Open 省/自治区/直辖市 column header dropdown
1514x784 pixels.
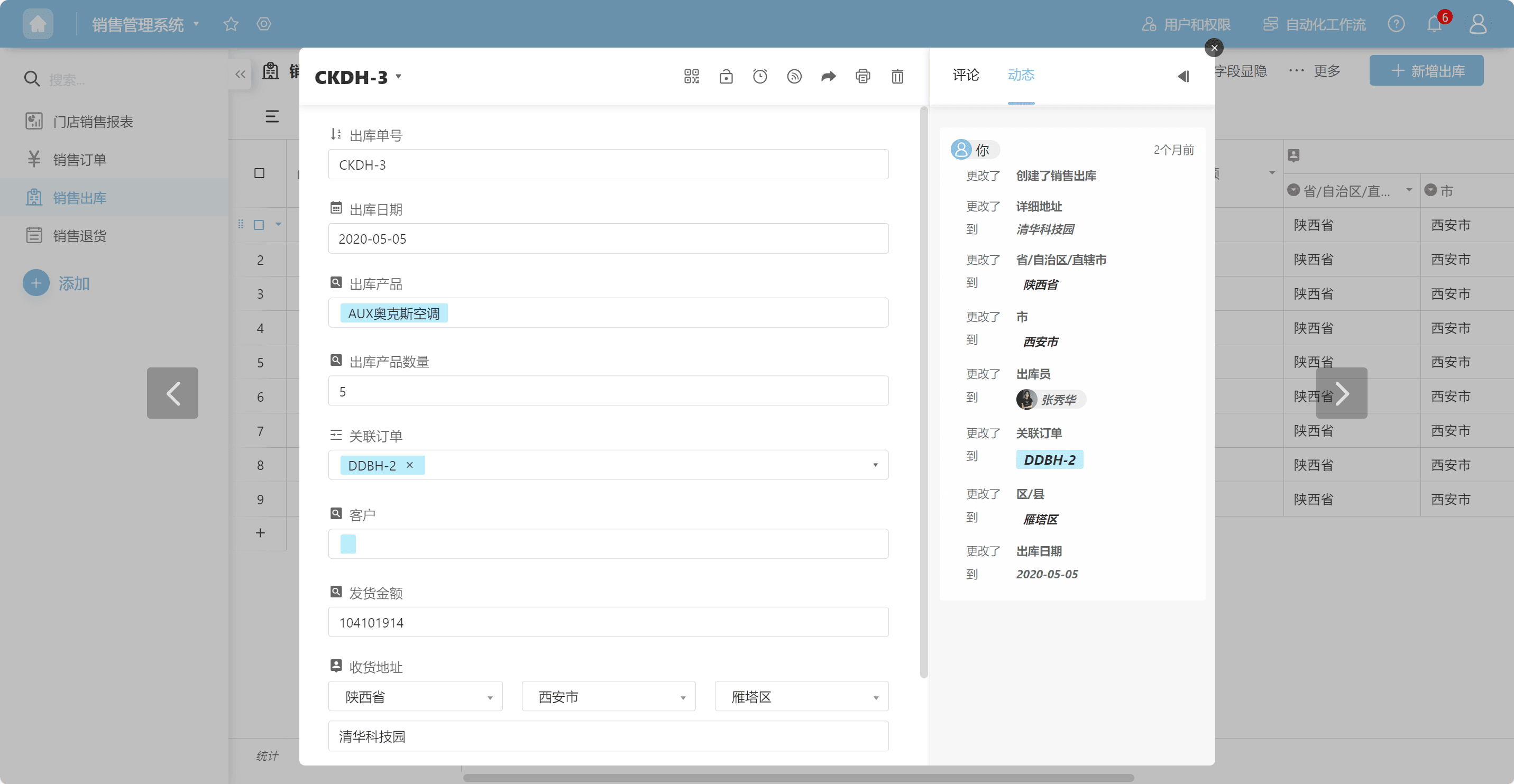click(1409, 190)
